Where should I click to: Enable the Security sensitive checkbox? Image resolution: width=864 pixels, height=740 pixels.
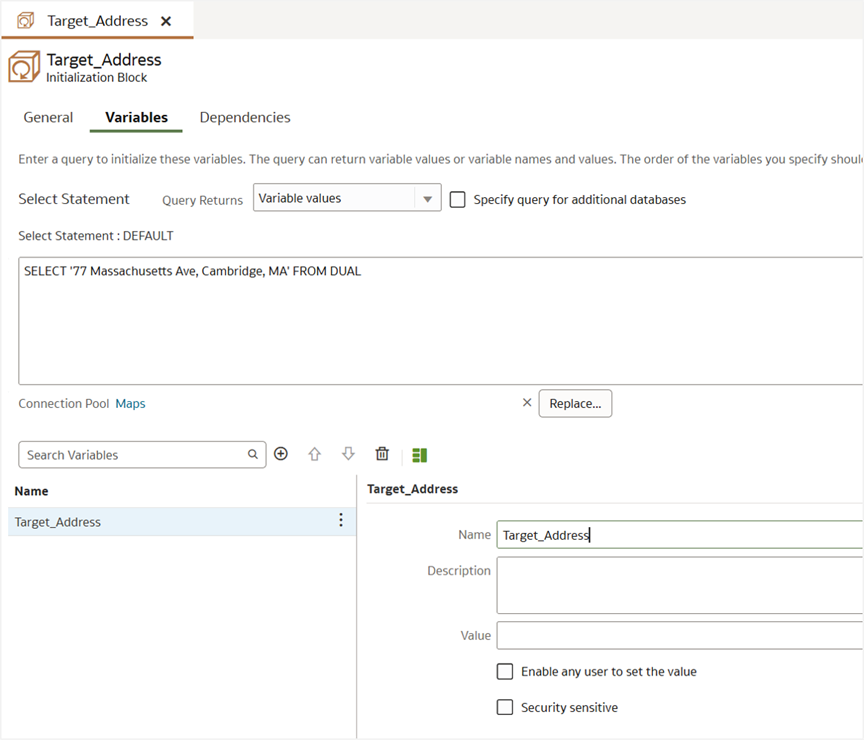tap(505, 707)
